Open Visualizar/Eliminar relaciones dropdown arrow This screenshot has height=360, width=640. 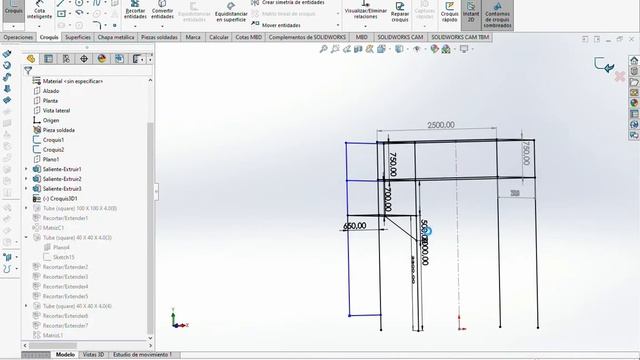[365, 26]
